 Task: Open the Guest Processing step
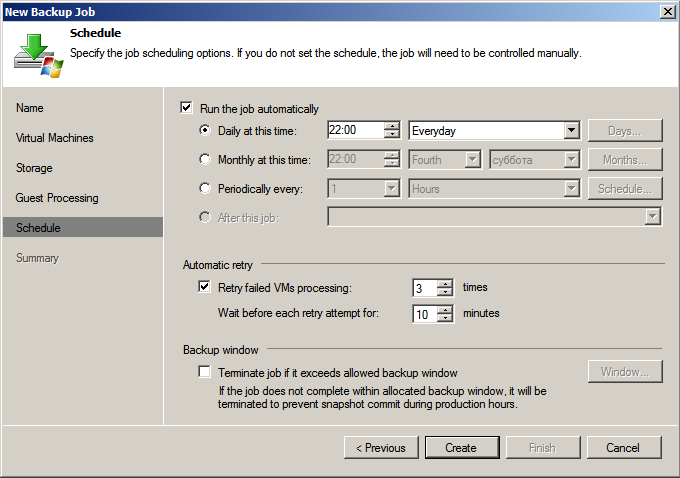(57, 198)
